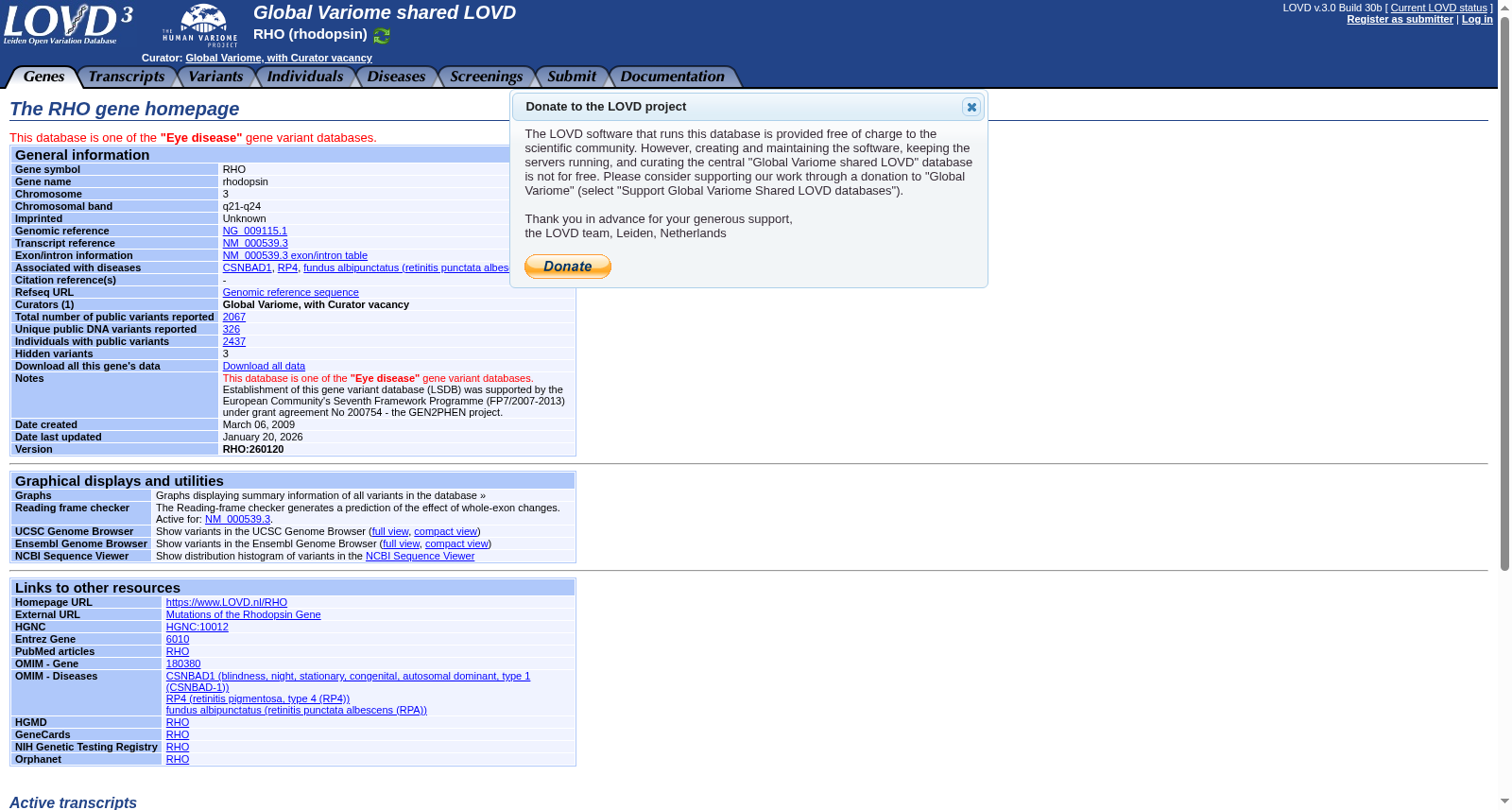This screenshot has height=810, width=1512.
Task: Open transcript reference NM_000539.3
Action: coord(255,243)
